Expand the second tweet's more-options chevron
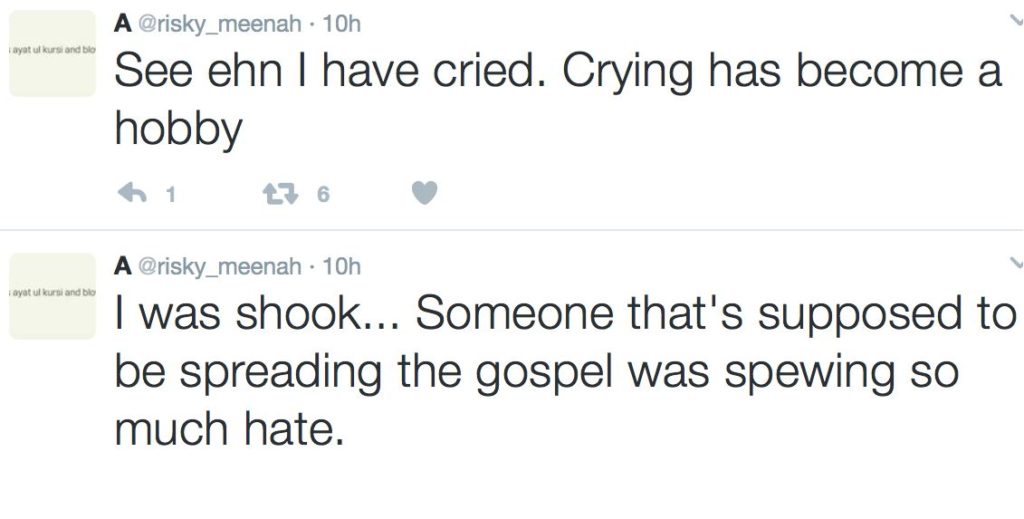Image resolution: width=1024 pixels, height=519 pixels. coord(1017,262)
